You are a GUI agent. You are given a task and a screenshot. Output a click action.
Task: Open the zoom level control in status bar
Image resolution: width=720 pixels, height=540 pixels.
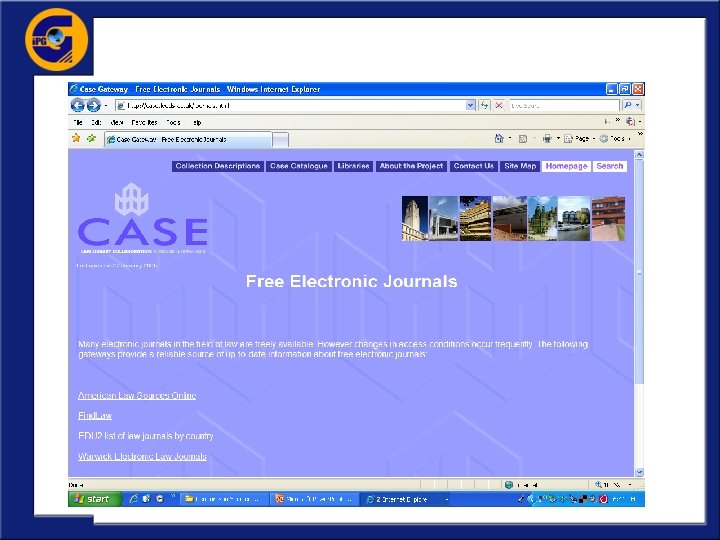pyautogui.click(x=613, y=484)
